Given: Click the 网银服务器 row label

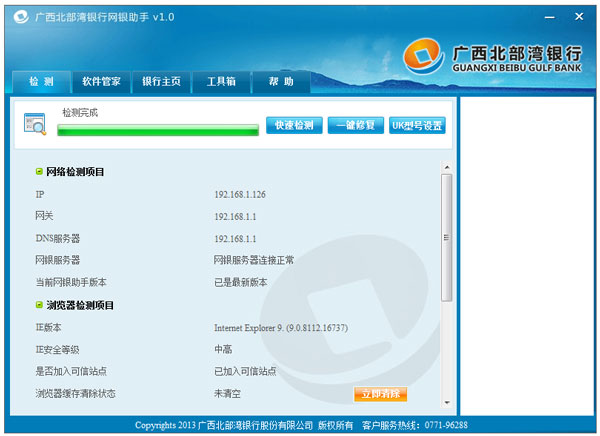Looking at the screenshot, I should [x=58, y=260].
